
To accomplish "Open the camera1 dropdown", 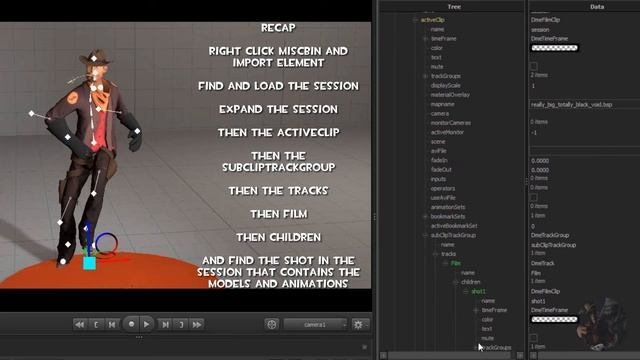I will click(316, 324).
